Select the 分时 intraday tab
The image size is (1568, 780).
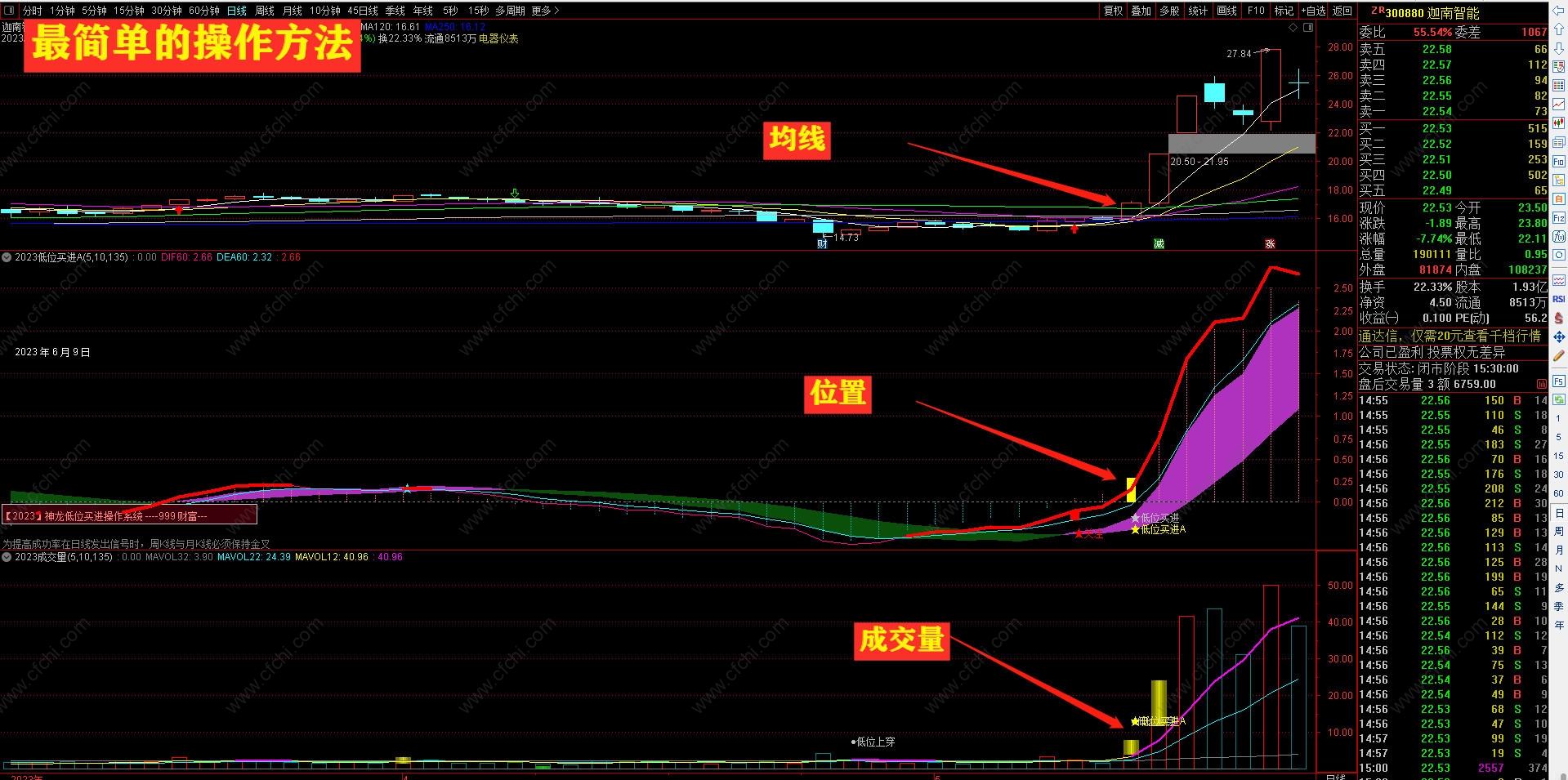point(33,11)
